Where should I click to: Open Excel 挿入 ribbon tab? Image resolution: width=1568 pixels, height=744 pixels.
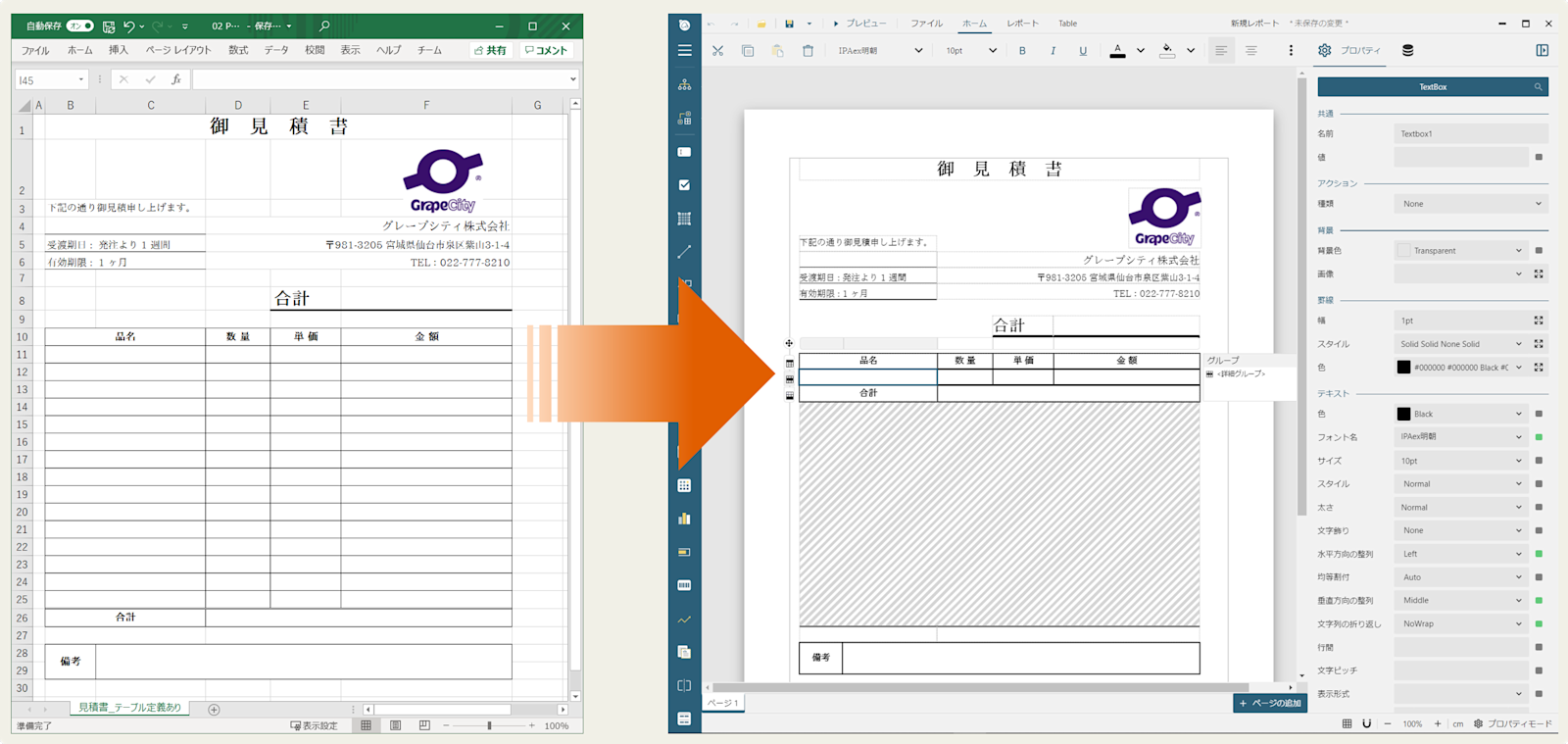pos(119,50)
